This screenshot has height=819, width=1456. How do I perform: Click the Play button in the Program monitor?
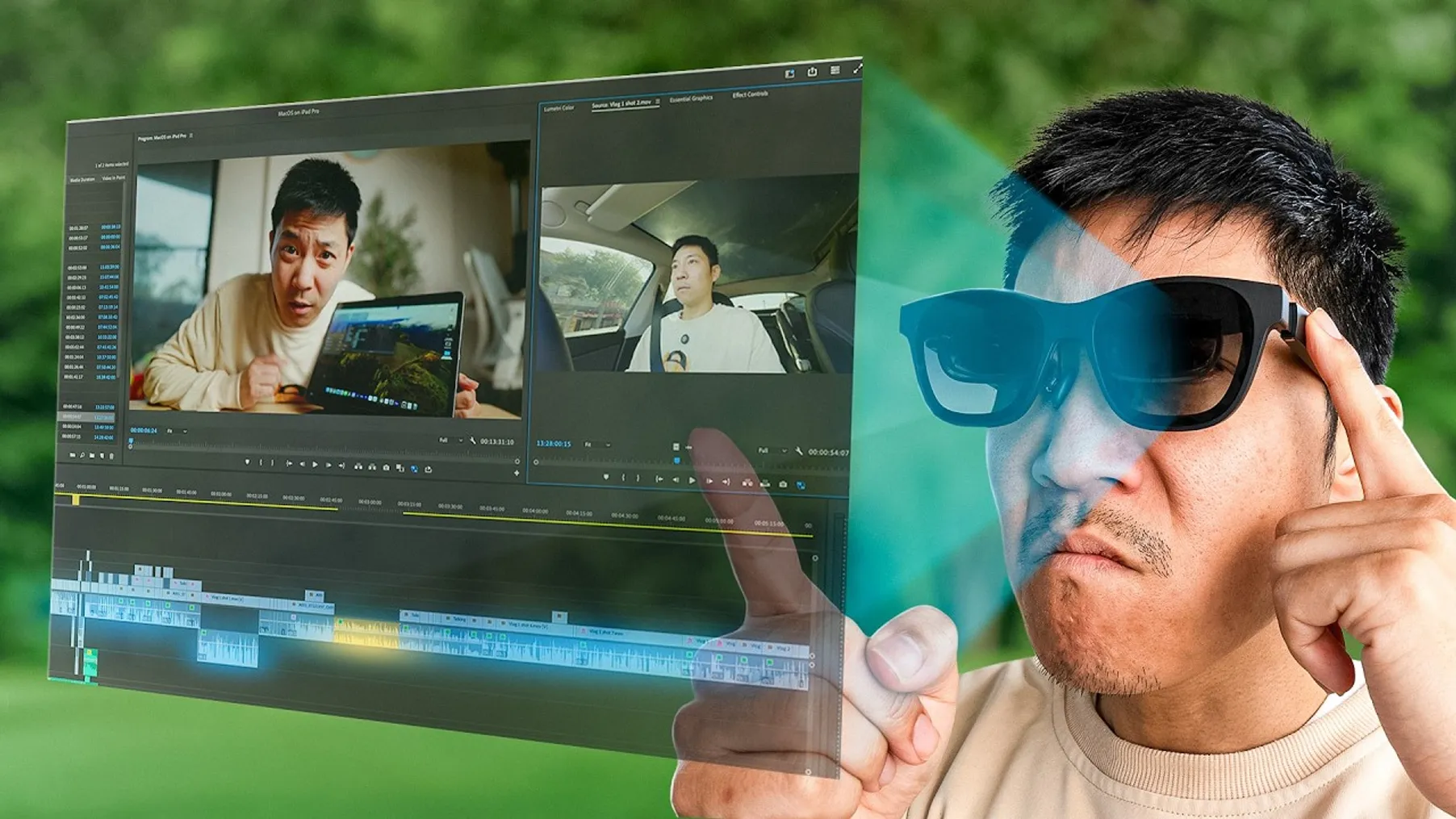click(315, 462)
